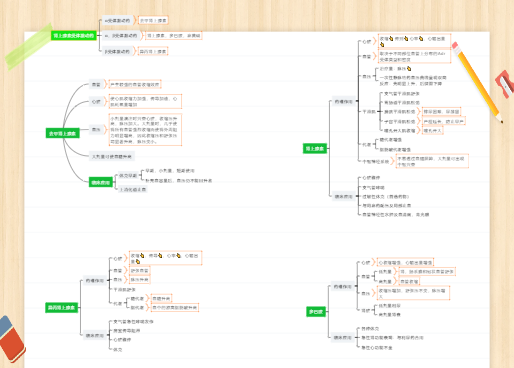Select 支气管哮喘急性发作 item

133,322
